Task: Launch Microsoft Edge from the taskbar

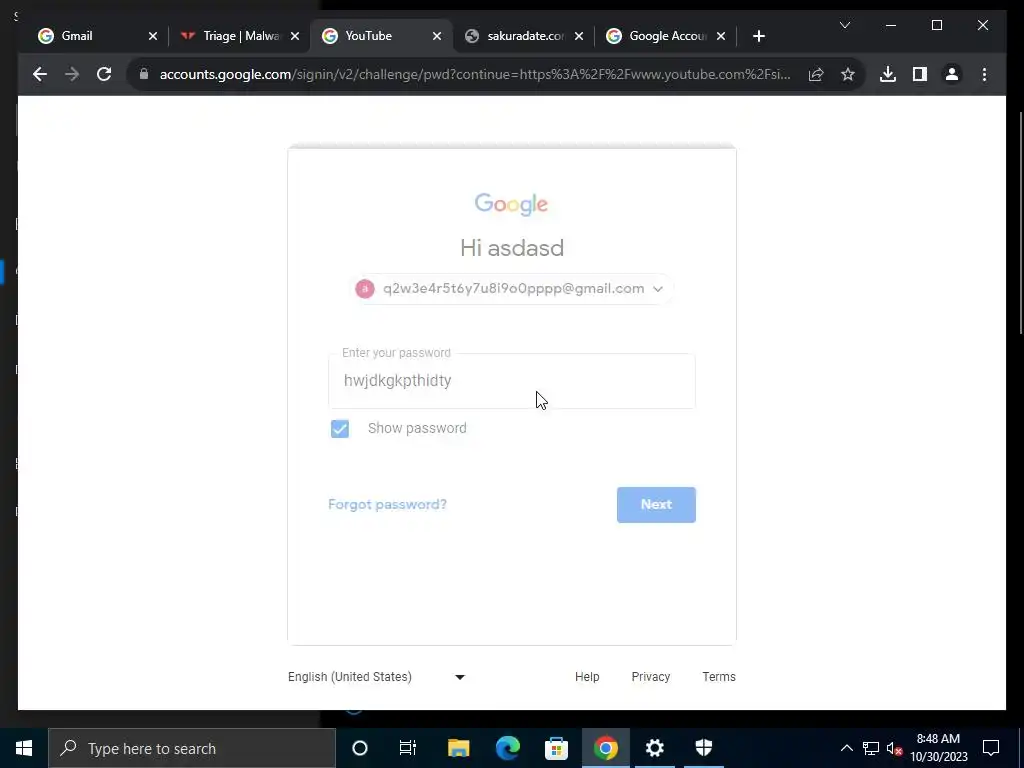Action: pyautogui.click(x=507, y=748)
